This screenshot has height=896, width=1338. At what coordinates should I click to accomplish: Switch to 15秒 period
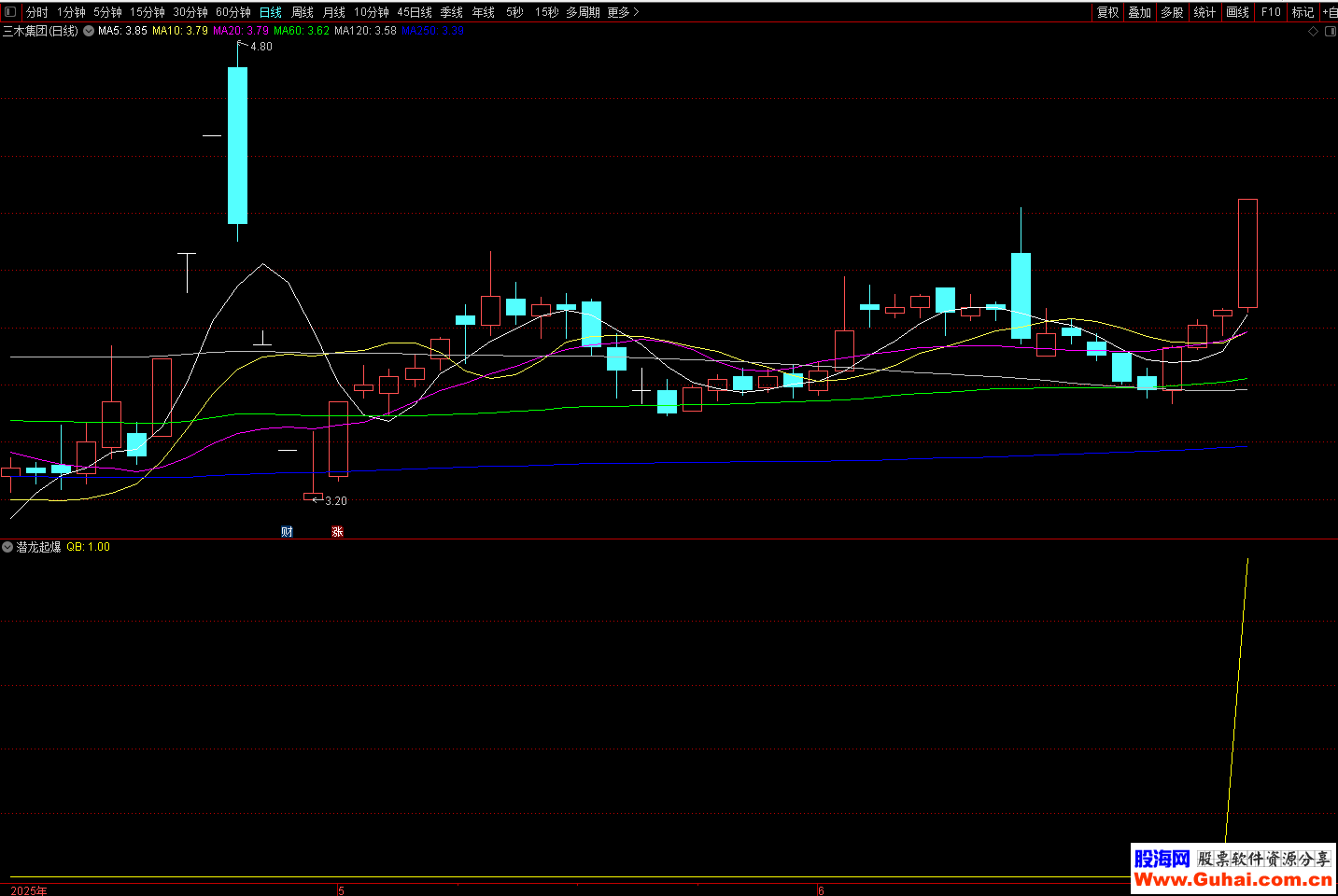pyautogui.click(x=547, y=12)
